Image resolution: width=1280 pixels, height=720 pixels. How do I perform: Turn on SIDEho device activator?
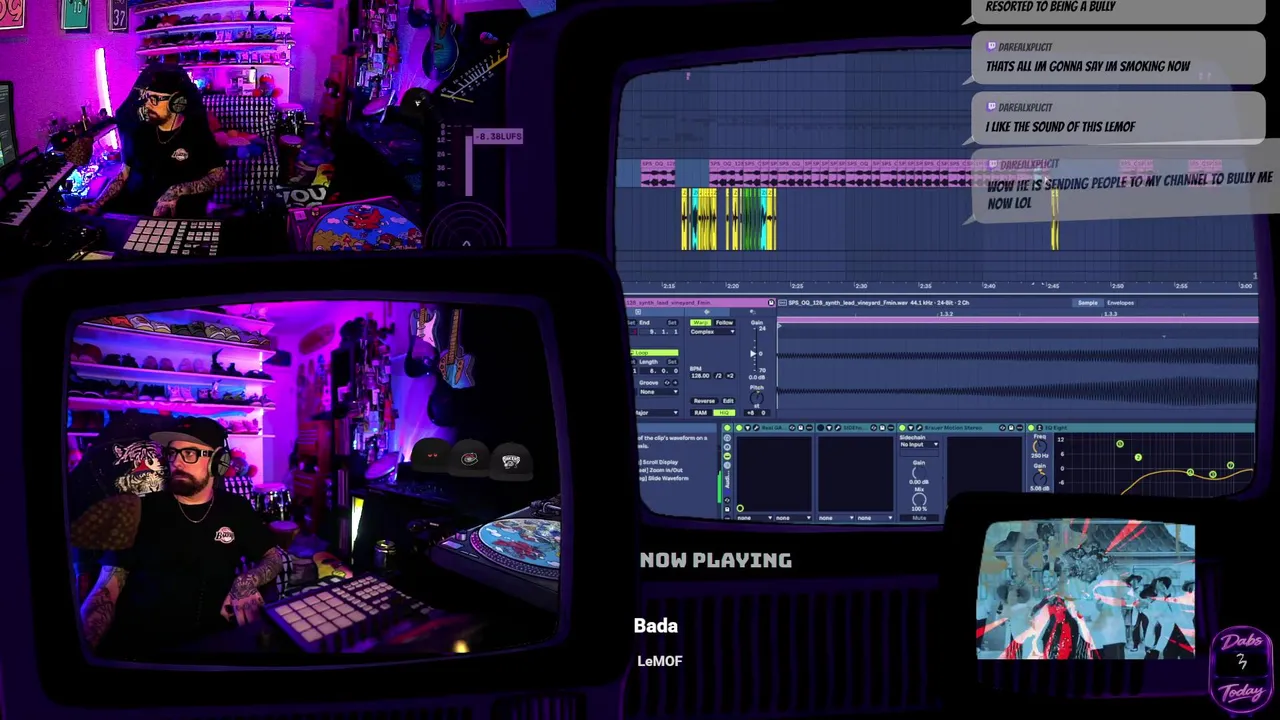[821, 428]
